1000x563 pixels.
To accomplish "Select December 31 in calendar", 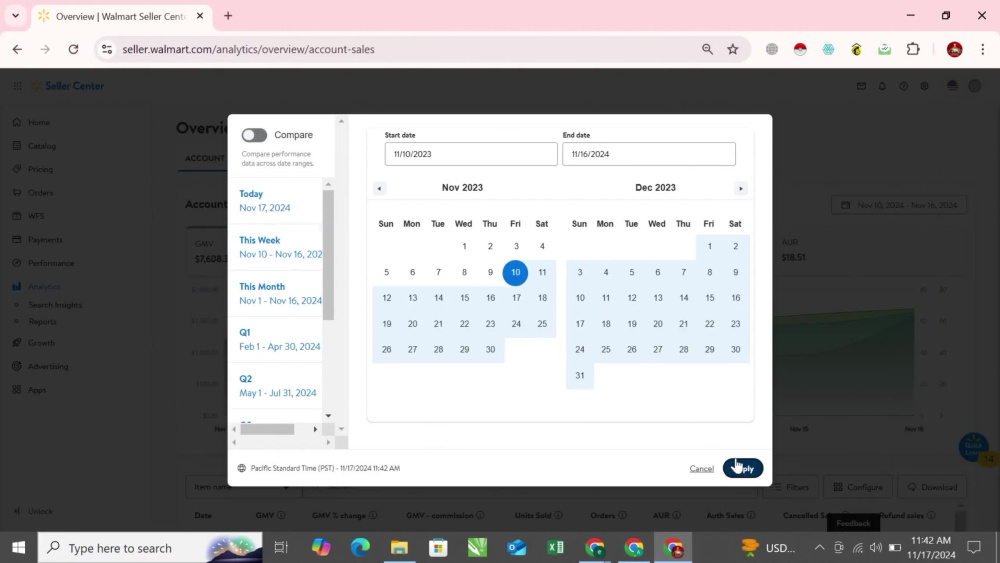I will coord(580,376).
